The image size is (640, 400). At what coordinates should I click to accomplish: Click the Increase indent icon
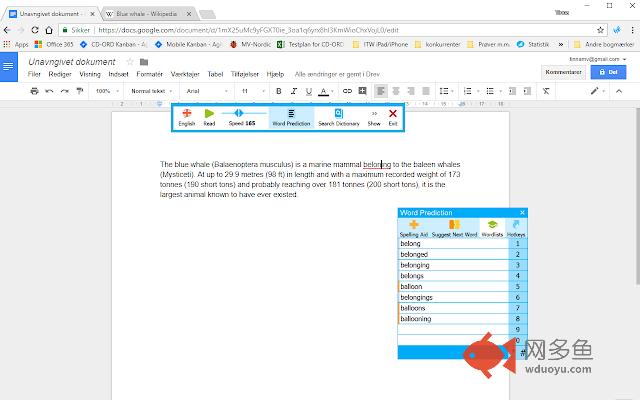527,91
